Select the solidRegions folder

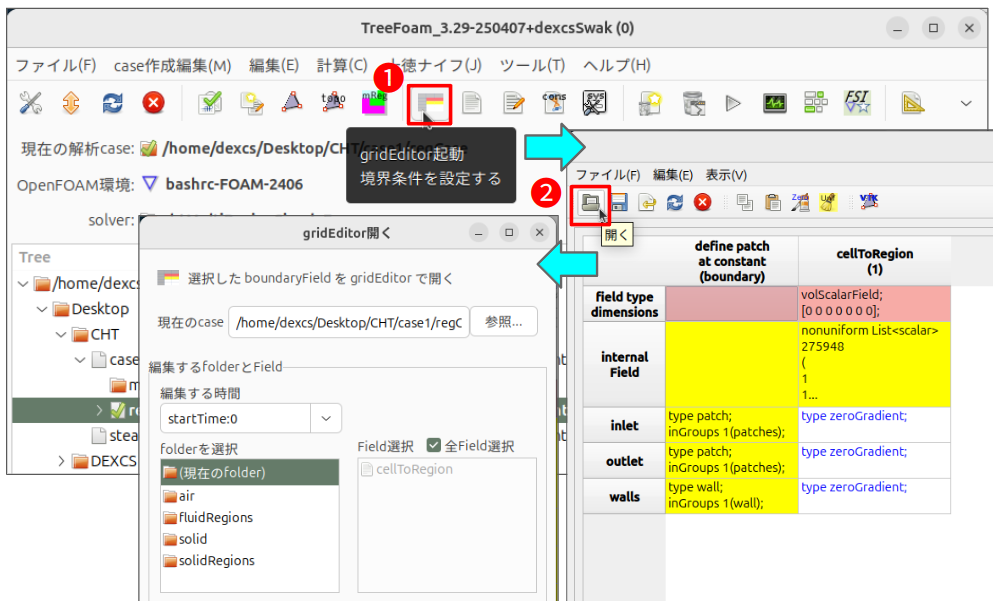(x=250, y=560)
